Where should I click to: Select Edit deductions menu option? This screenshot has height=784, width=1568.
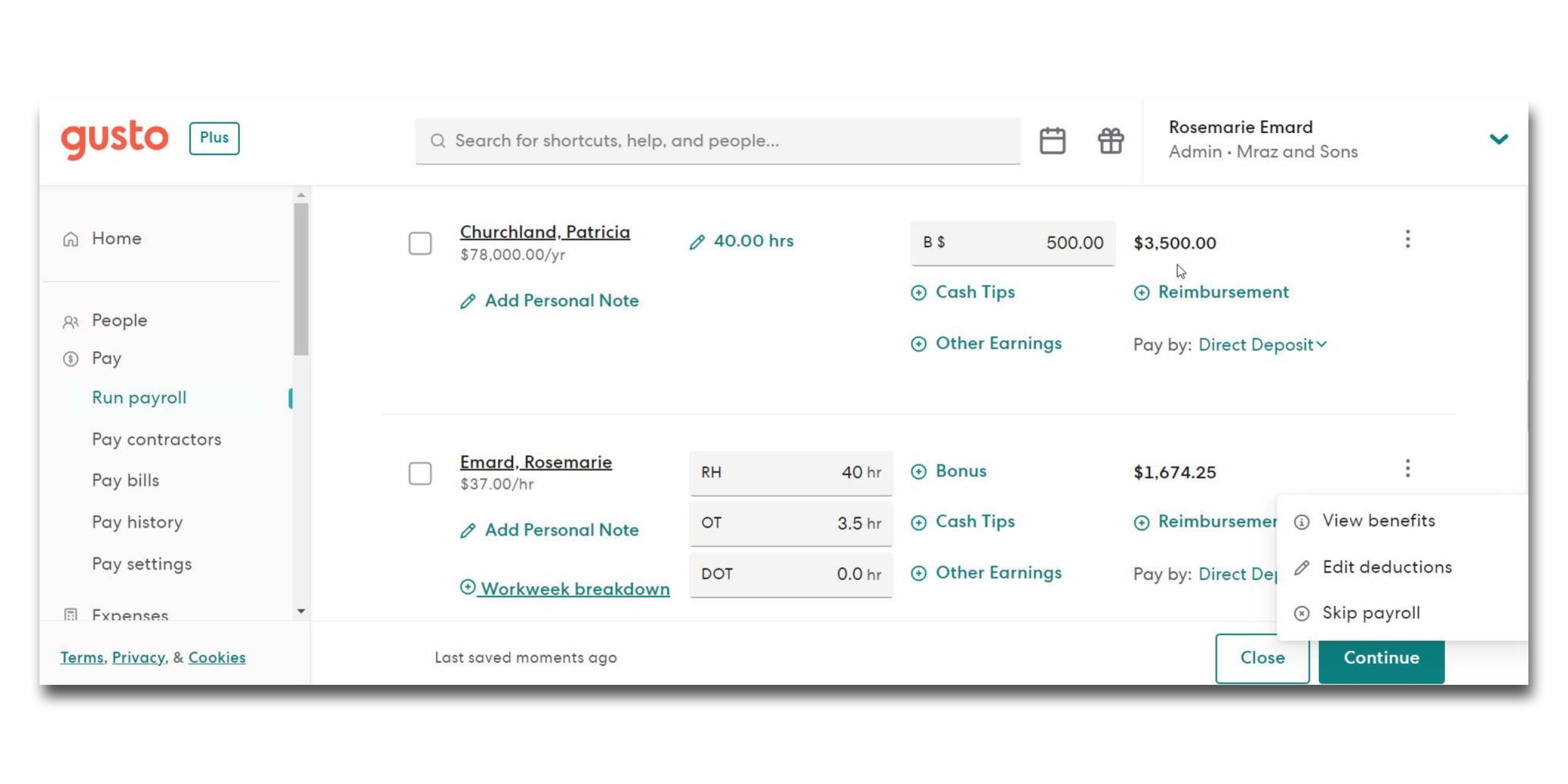tap(1386, 567)
